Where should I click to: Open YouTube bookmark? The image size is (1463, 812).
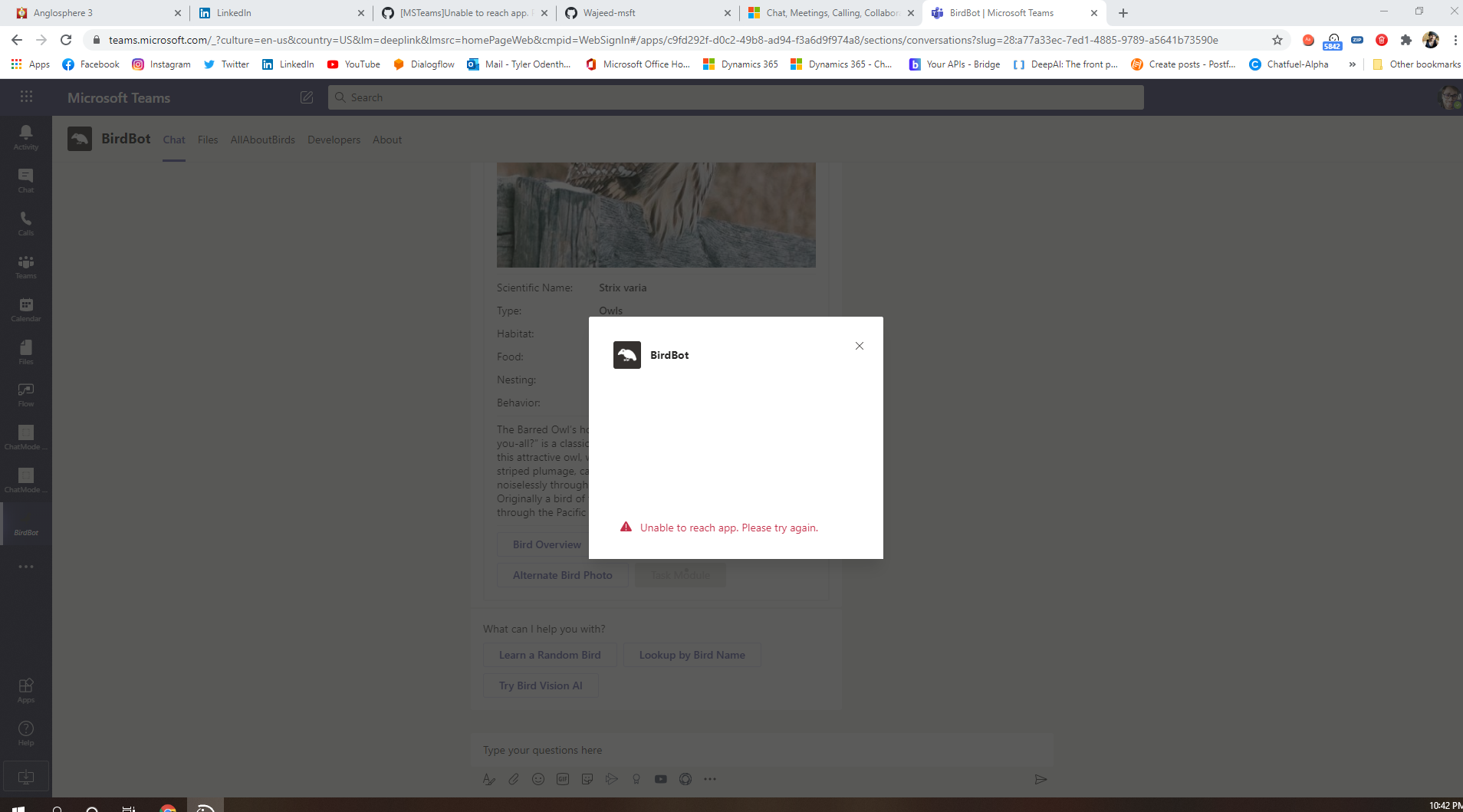pyautogui.click(x=353, y=64)
